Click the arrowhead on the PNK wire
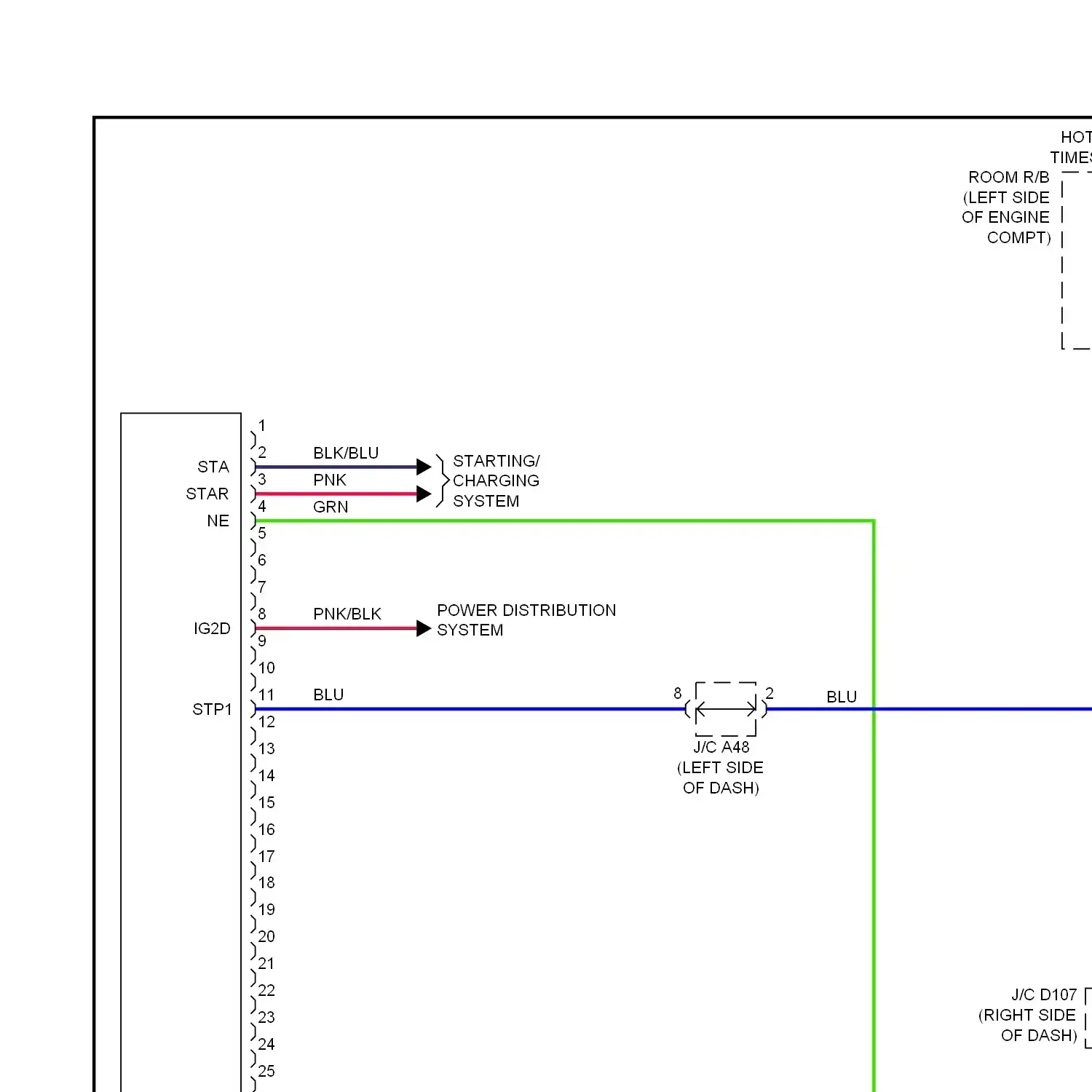The height and width of the screenshot is (1092, 1092). coord(424,494)
